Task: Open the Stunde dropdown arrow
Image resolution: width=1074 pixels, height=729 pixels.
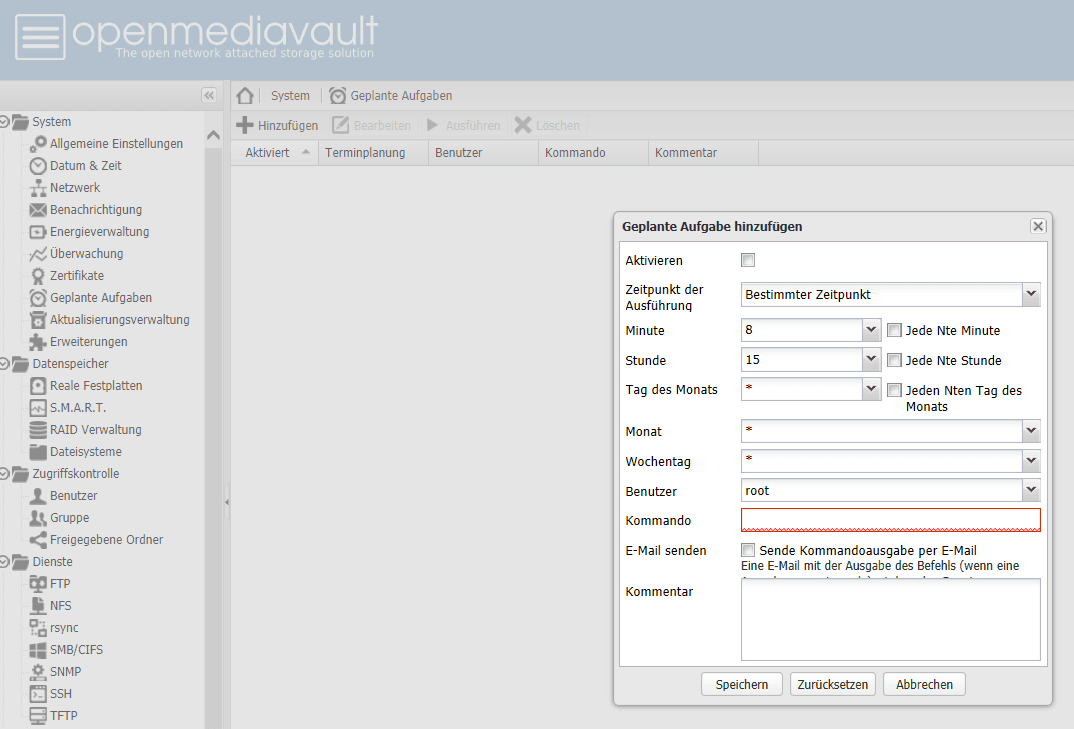Action: coord(871,360)
